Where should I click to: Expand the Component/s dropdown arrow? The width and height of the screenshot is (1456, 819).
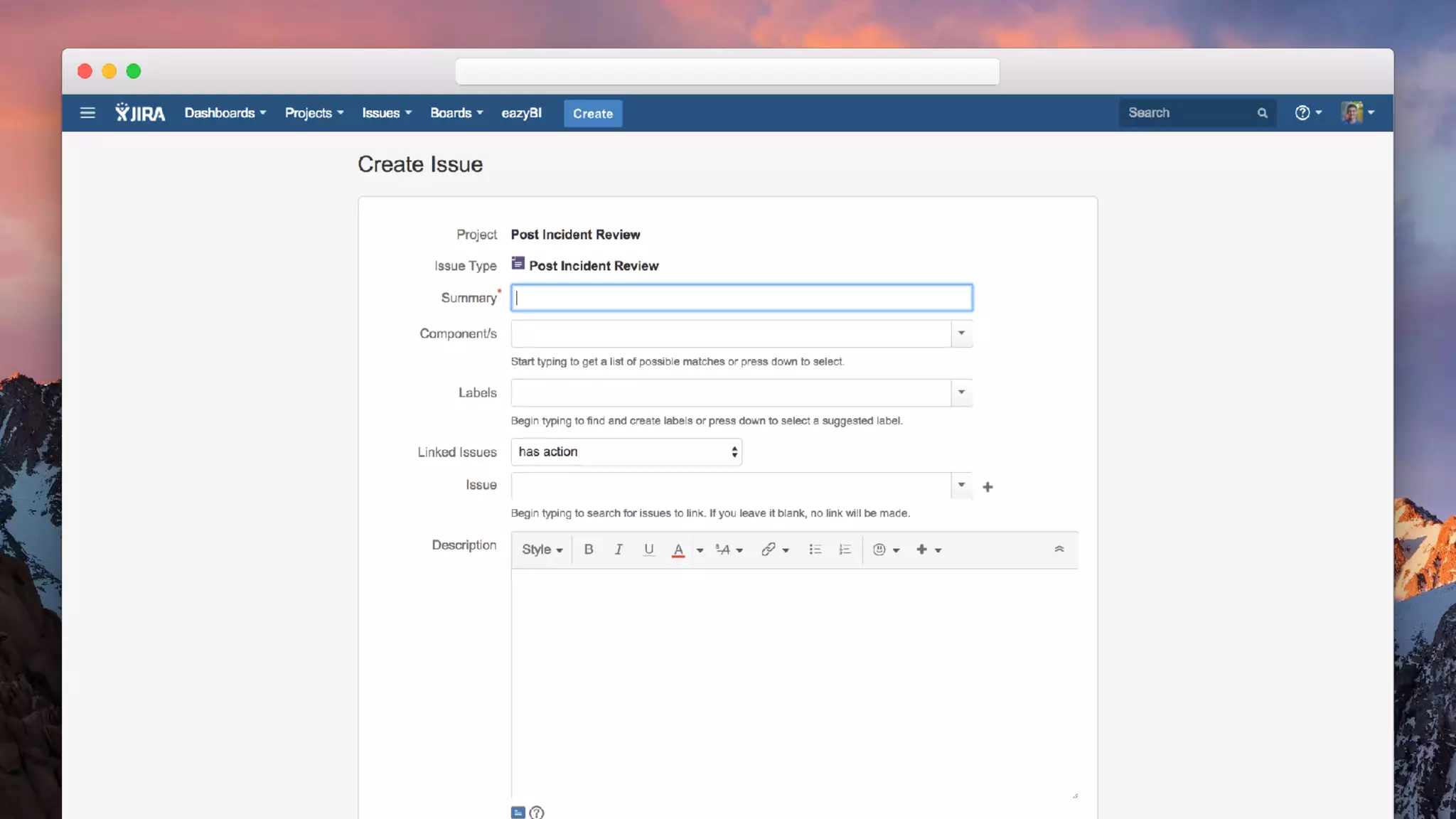[x=961, y=333]
